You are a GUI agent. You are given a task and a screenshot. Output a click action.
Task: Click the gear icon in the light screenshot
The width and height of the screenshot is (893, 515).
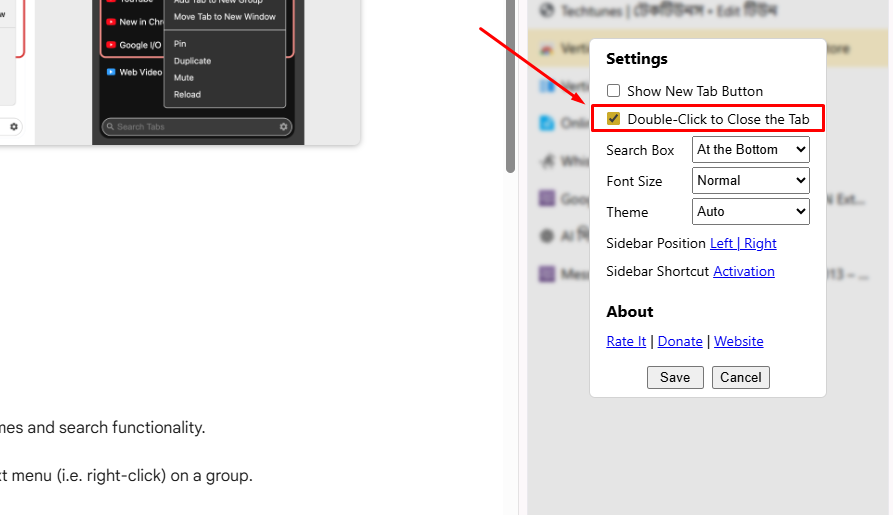click(14, 126)
